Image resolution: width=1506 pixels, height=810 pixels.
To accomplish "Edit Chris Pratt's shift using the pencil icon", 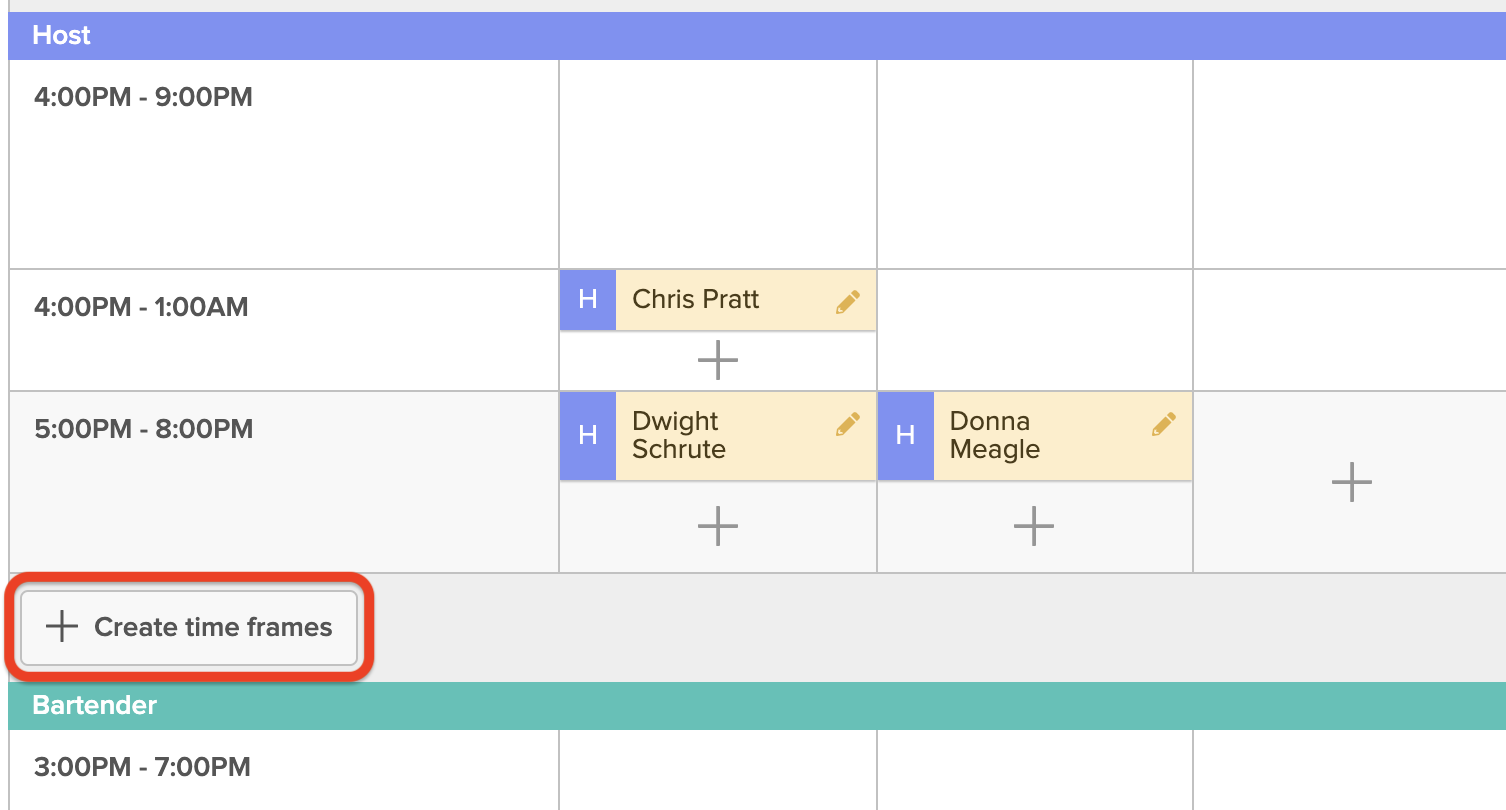I will click(846, 299).
